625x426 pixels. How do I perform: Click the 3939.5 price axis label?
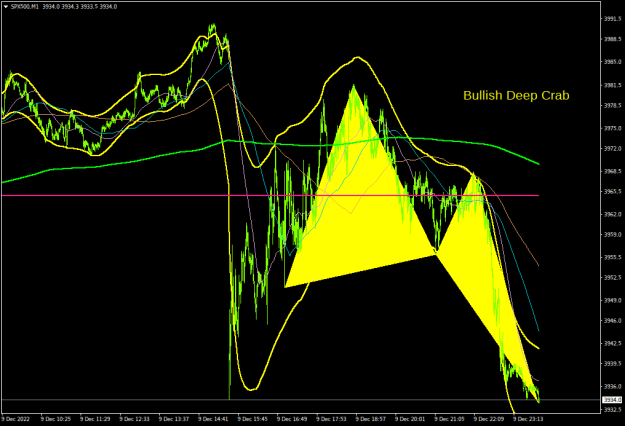[x=613, y=363]
